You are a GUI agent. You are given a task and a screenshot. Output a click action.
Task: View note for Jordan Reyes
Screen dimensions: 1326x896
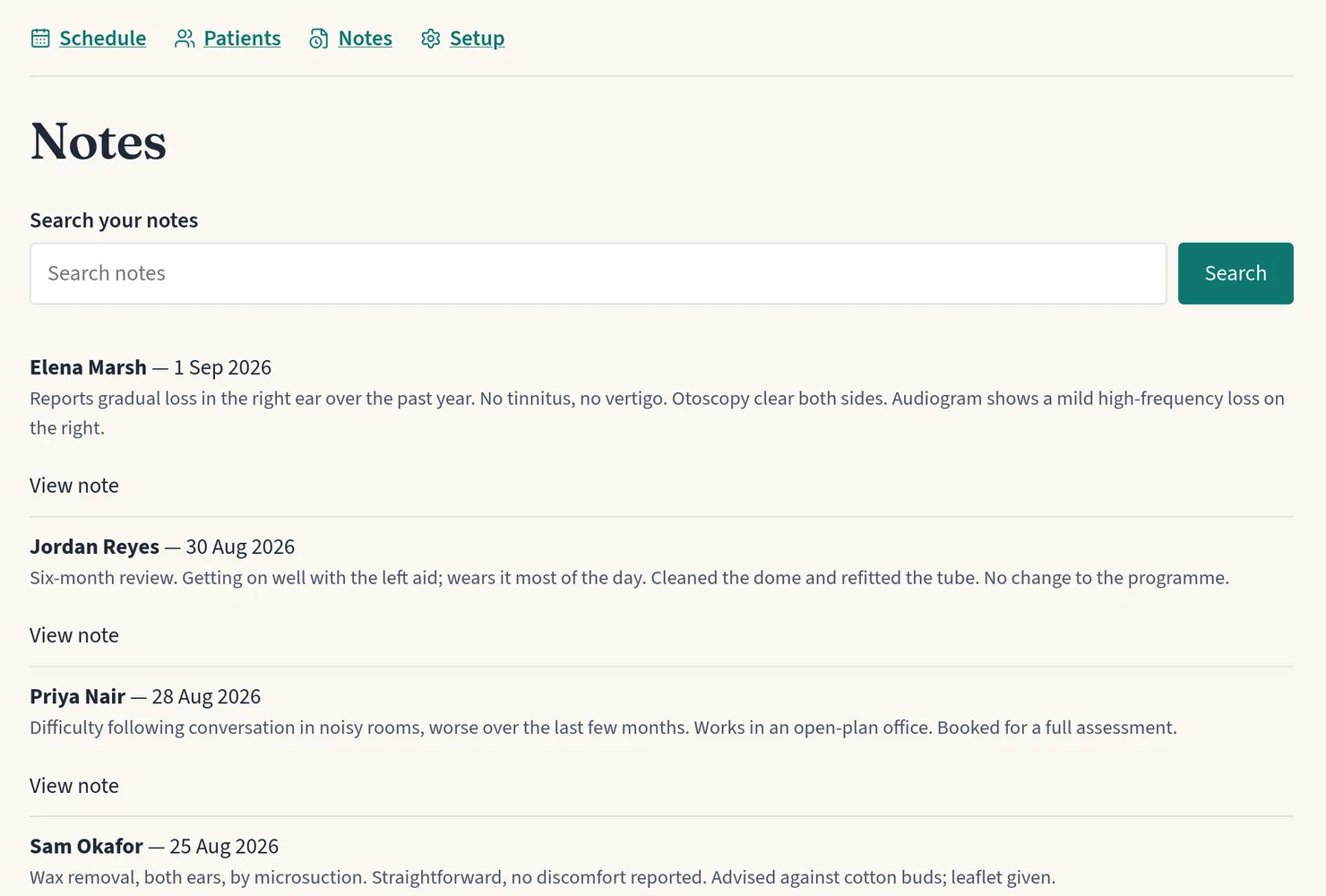pos(74,635)
